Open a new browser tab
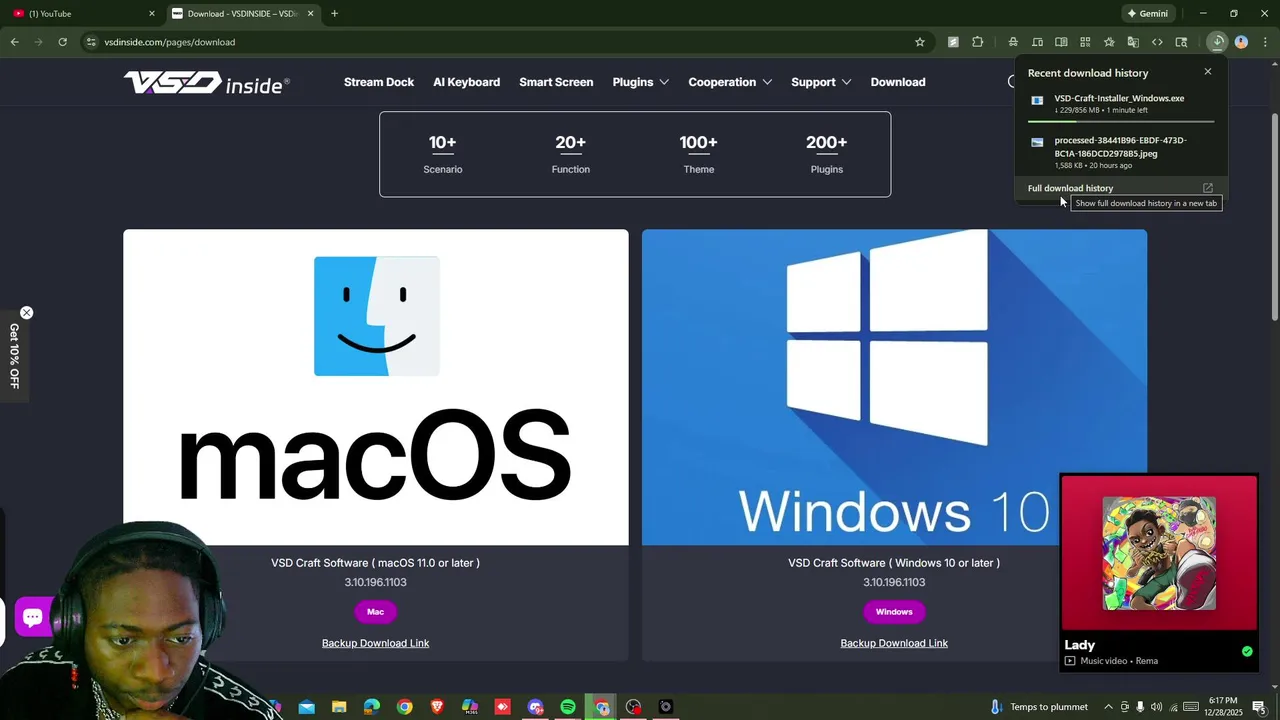The width and height of the screenshot is (1280, 720). coord(334,14)
